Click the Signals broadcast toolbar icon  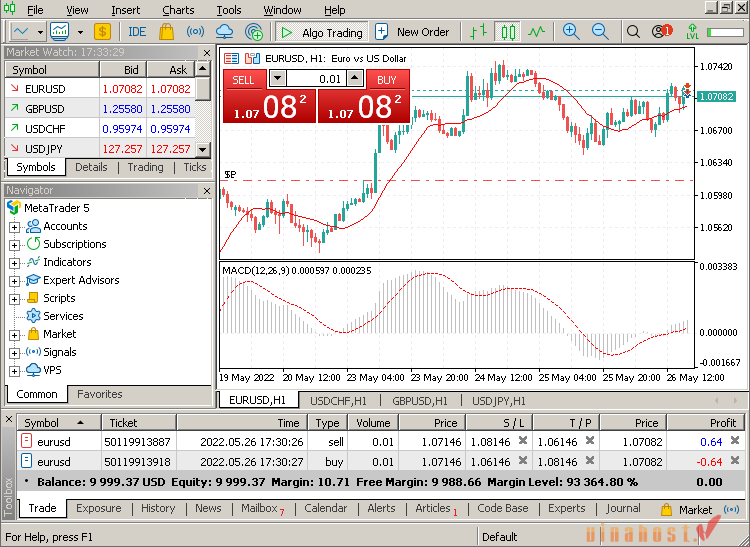pos(195,32)
